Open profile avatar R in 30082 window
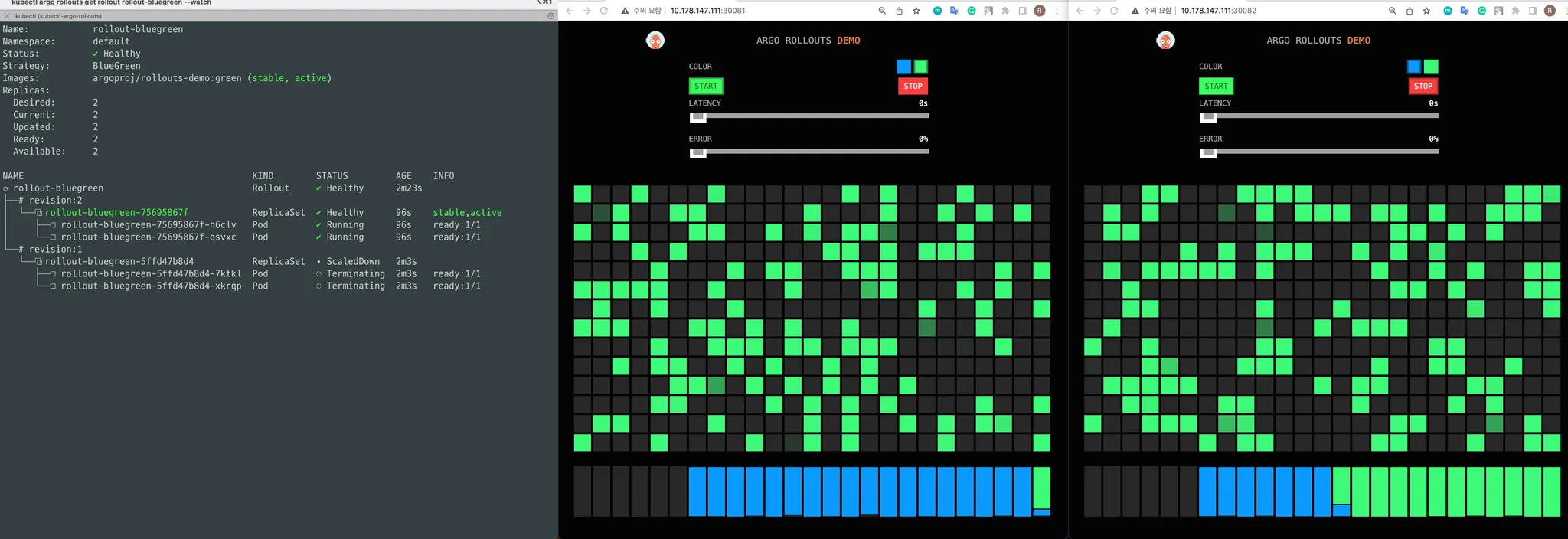This screenshot has width=1568, height=539. click(1550, 11)
